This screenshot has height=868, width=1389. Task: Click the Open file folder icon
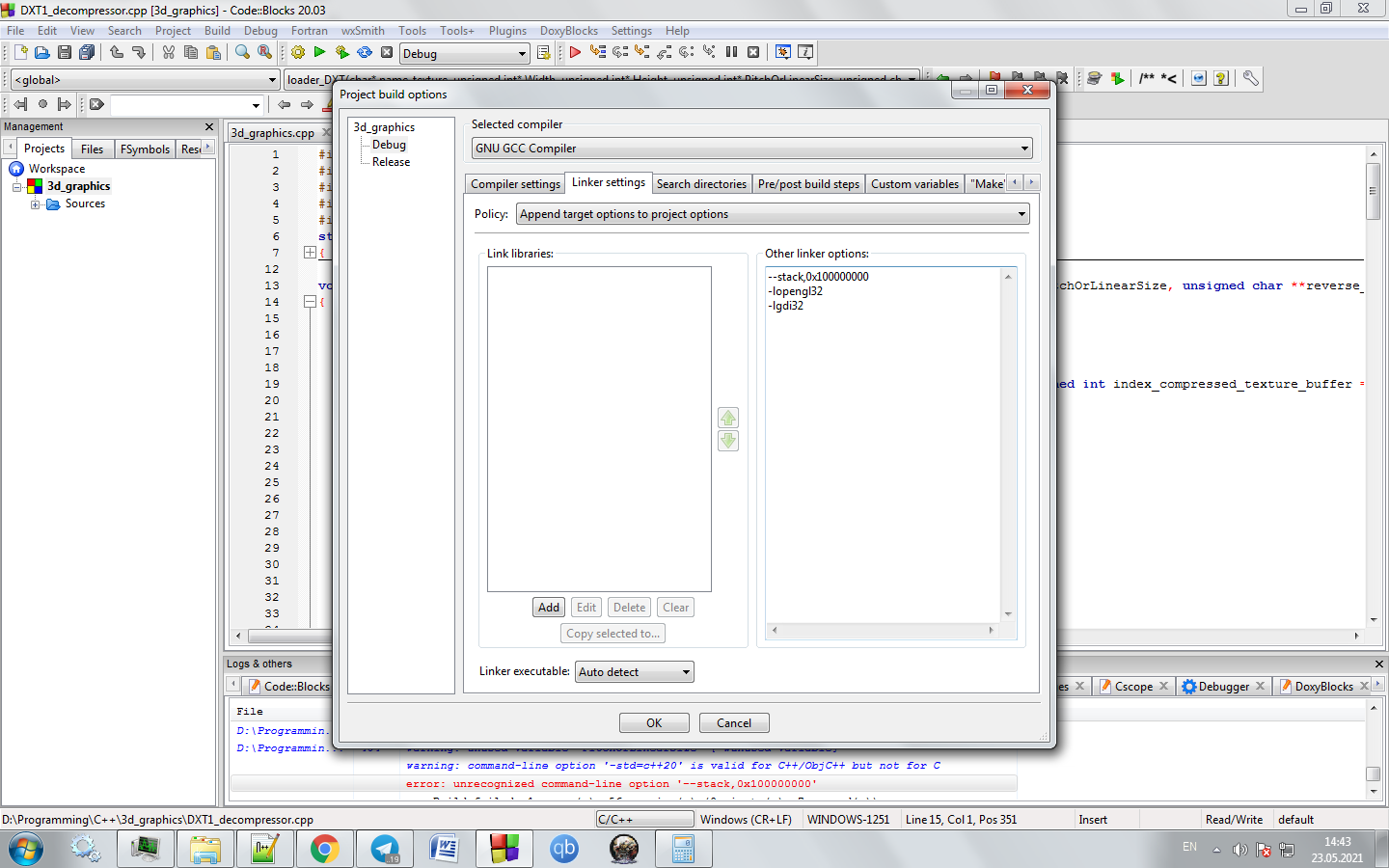[x=41, y=53]
